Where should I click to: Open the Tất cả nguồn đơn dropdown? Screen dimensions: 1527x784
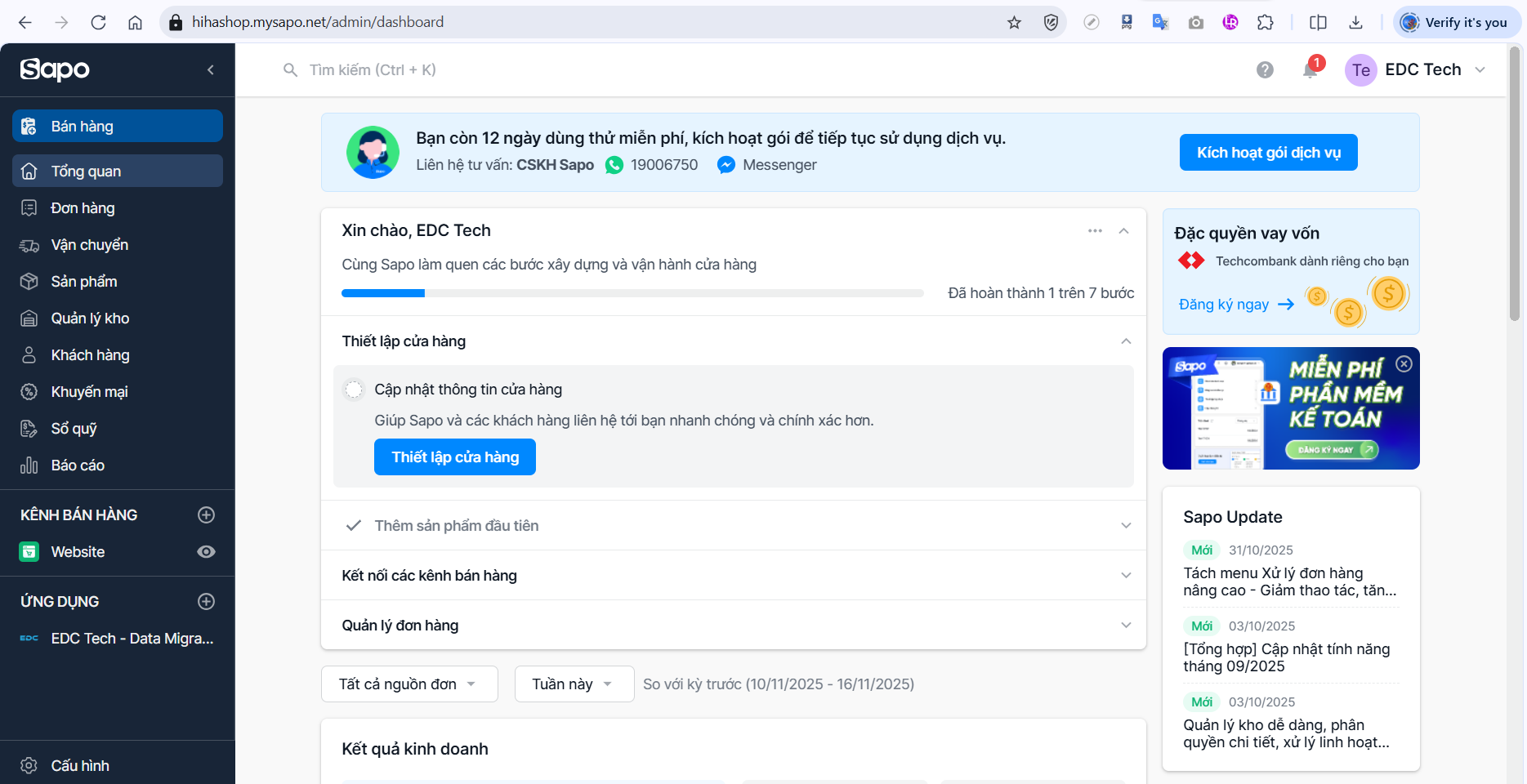point(409,684)
